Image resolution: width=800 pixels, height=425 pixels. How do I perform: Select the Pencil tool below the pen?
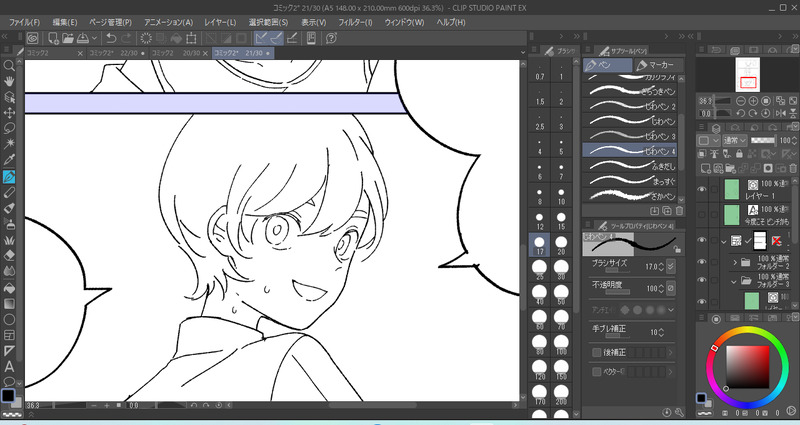(x=9, y=192)
